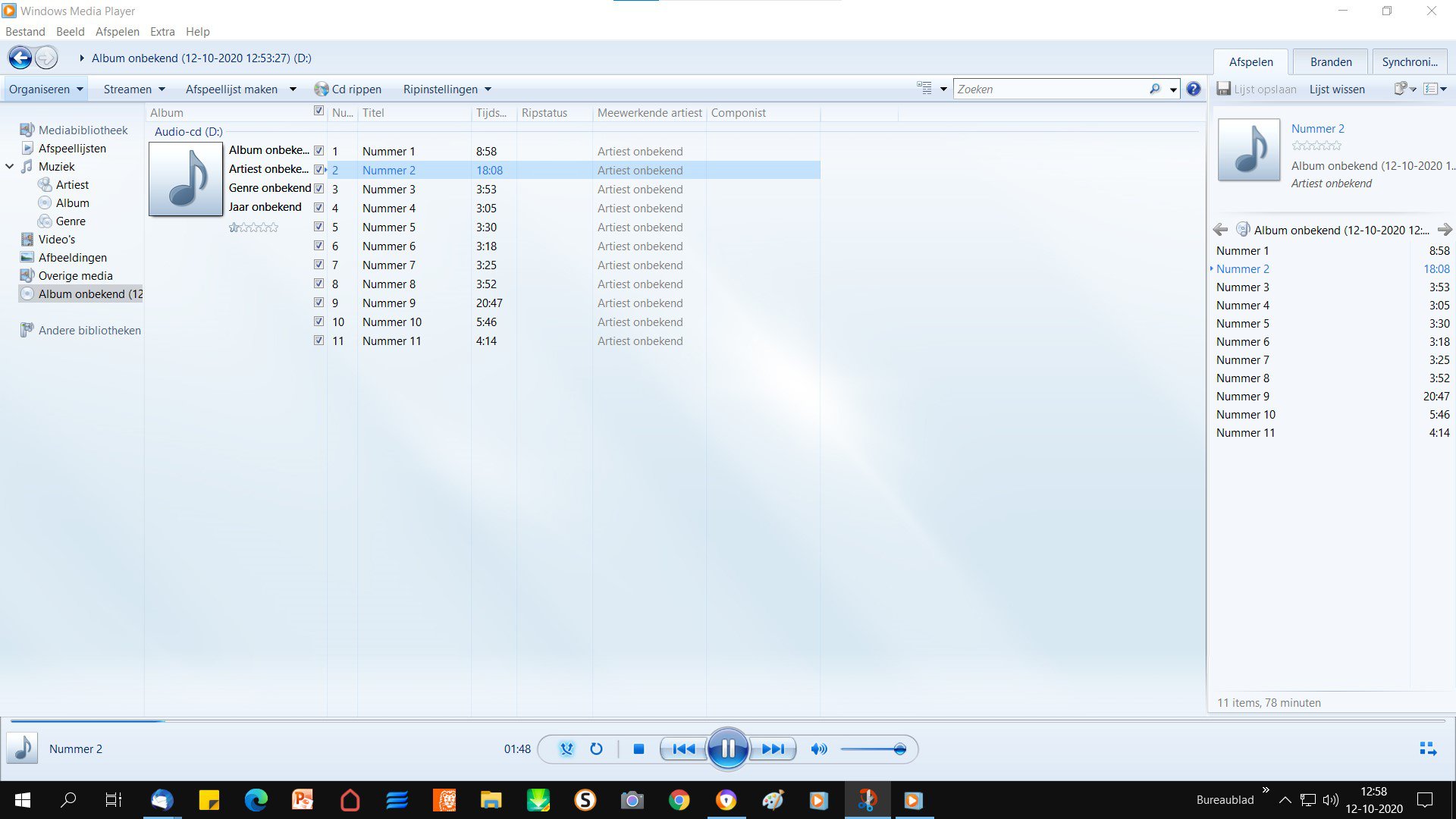Click the Back navigation arrow

point(20,58)
